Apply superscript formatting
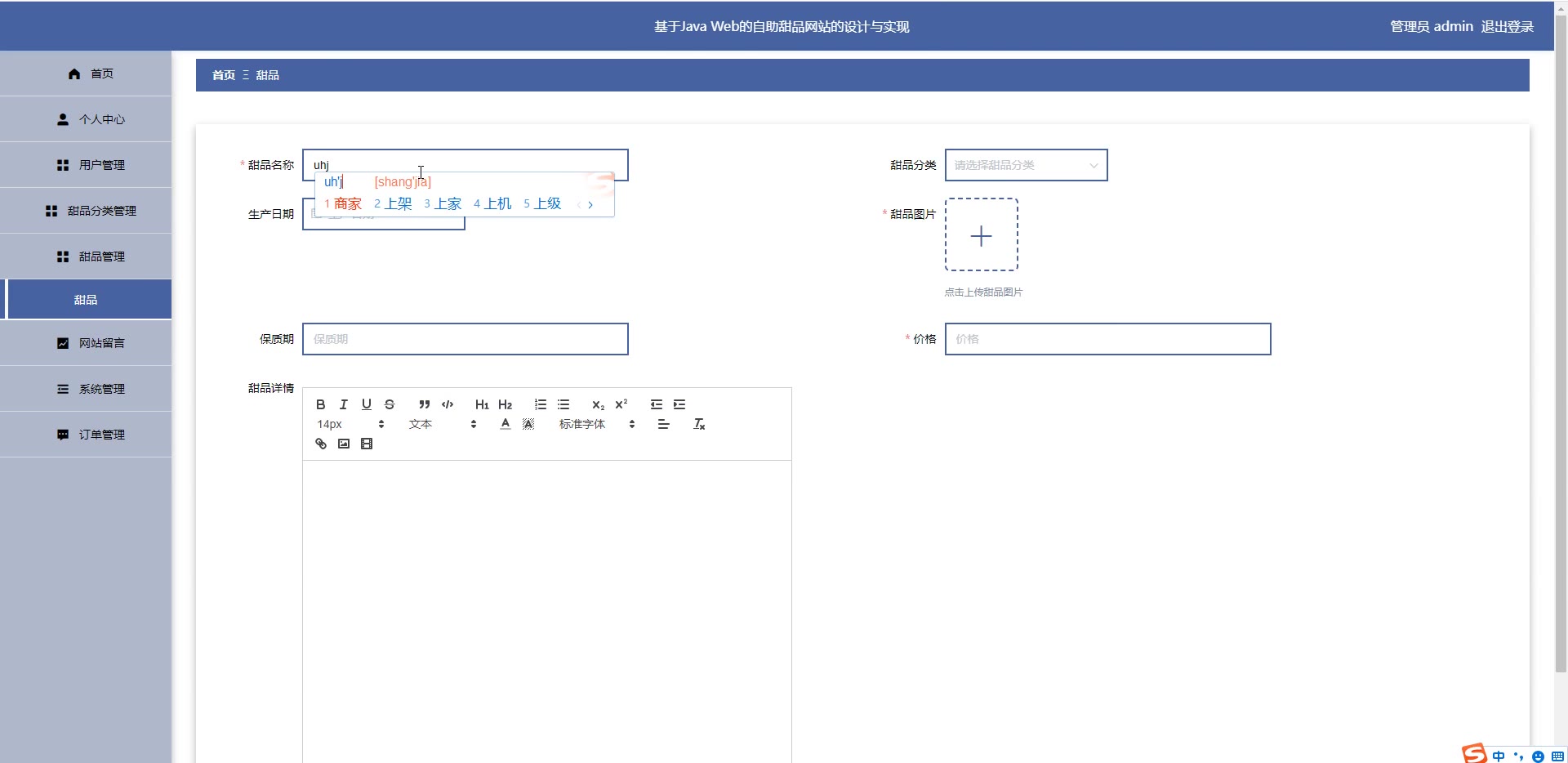Viewport: 1568px width, 763px height. click(621, 404)
